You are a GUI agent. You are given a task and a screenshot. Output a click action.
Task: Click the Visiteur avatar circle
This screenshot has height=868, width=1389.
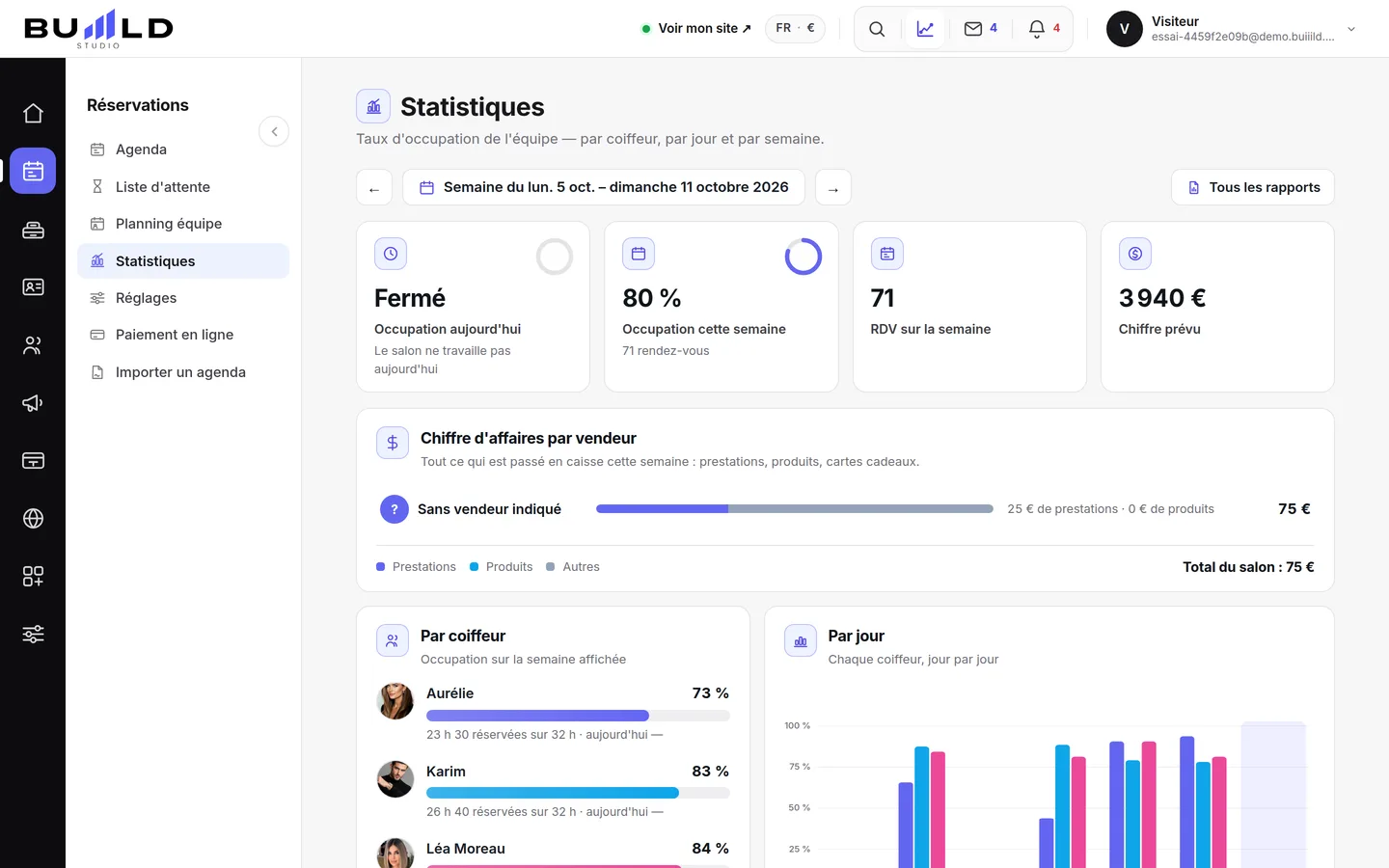(1125, 29)
